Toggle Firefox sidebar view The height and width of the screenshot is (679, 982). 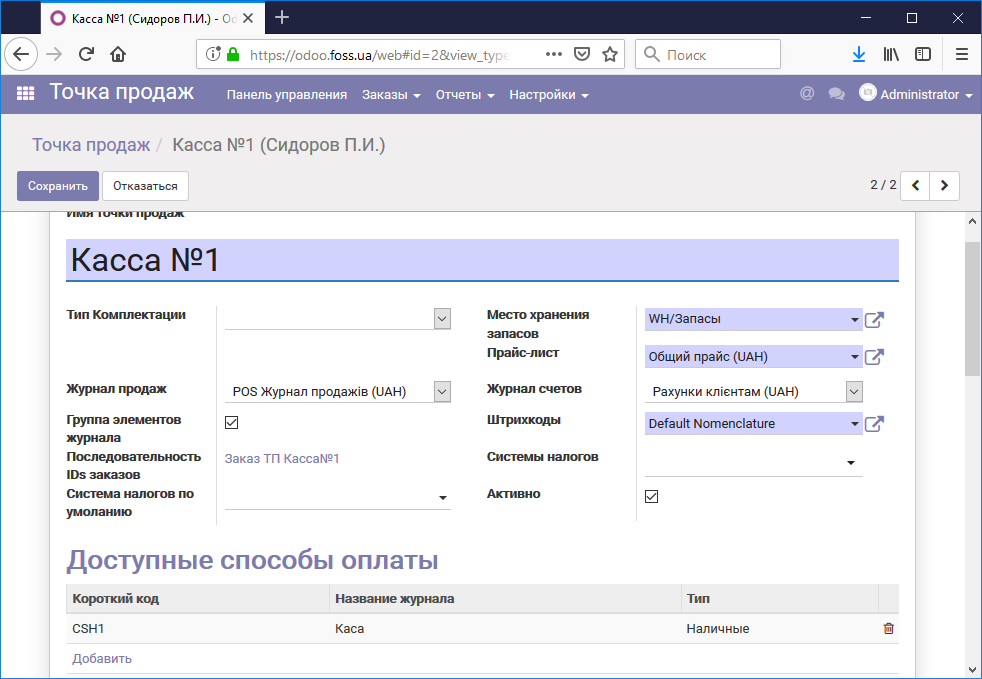[x=923, y=54]
